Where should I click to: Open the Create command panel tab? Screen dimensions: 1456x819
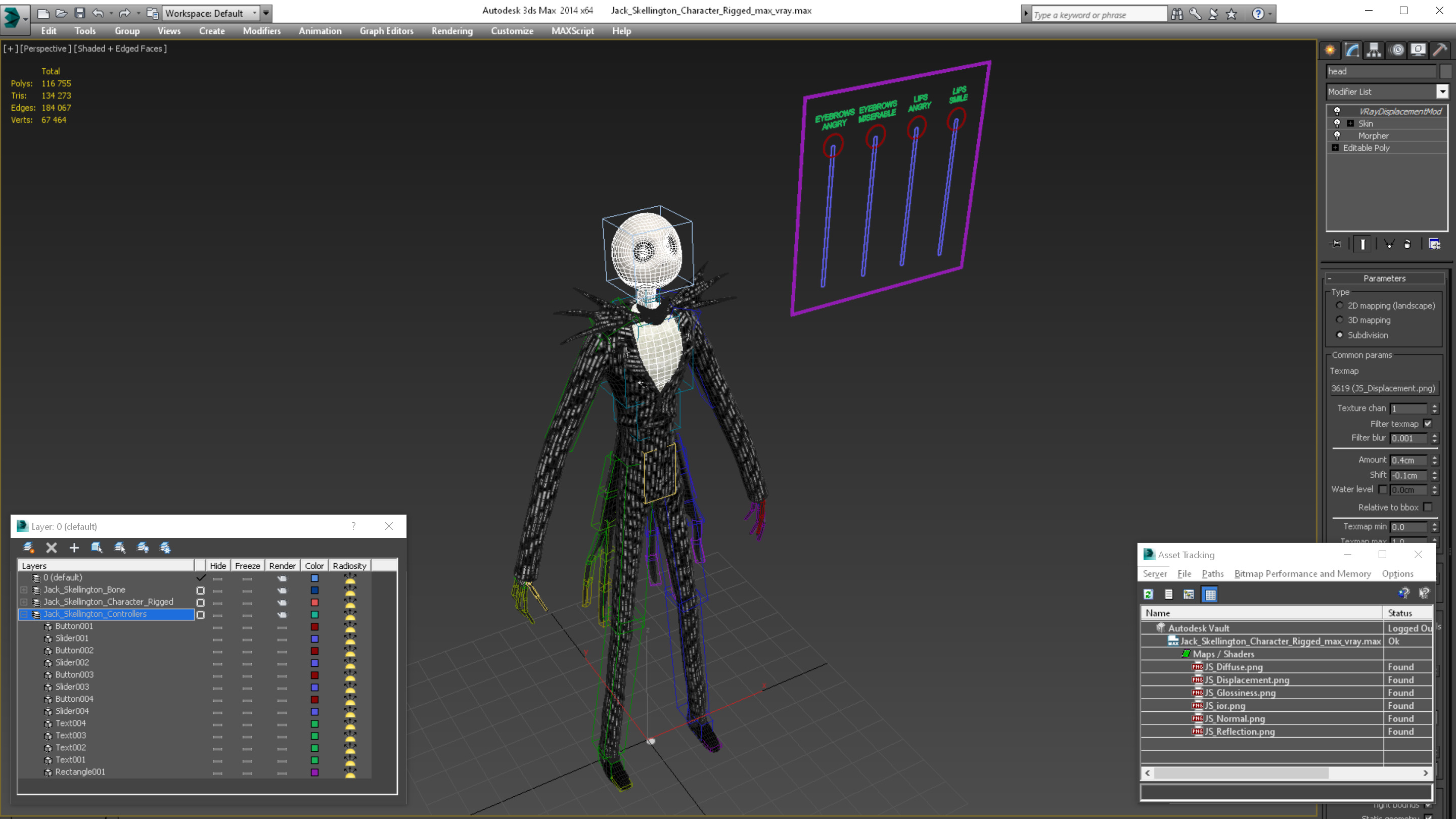[x=1330, y=50]
